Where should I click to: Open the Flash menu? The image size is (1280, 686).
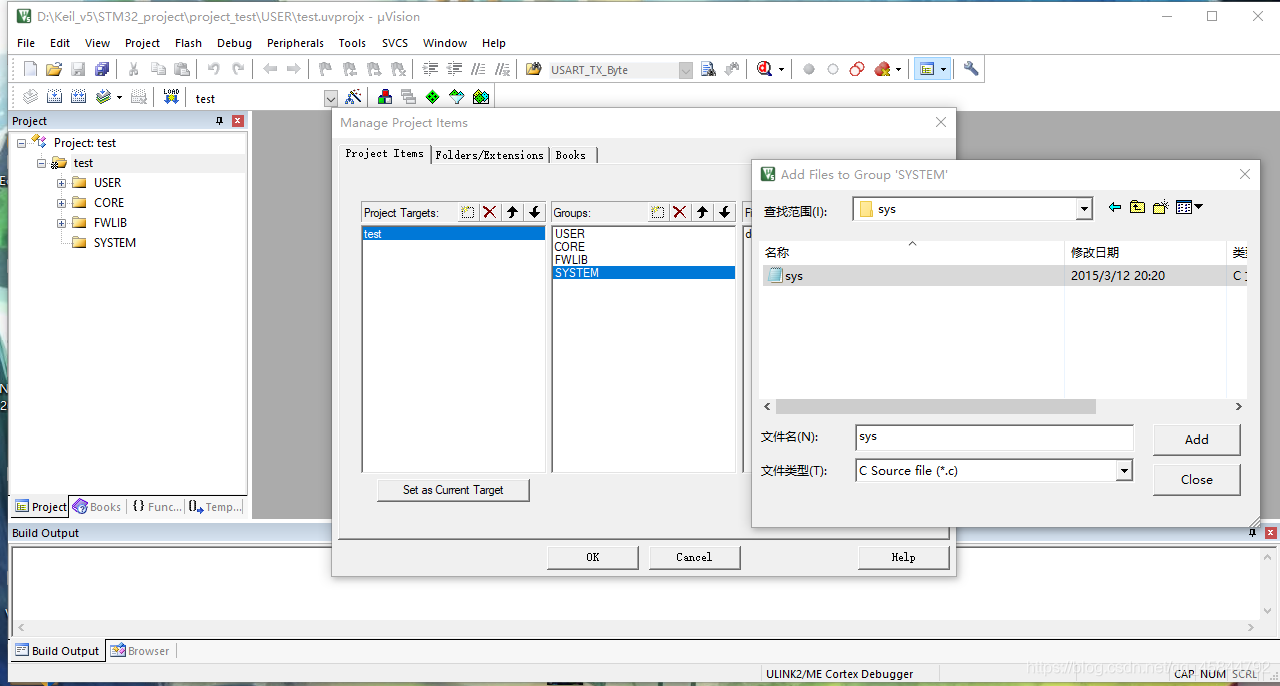click(188, 43)
